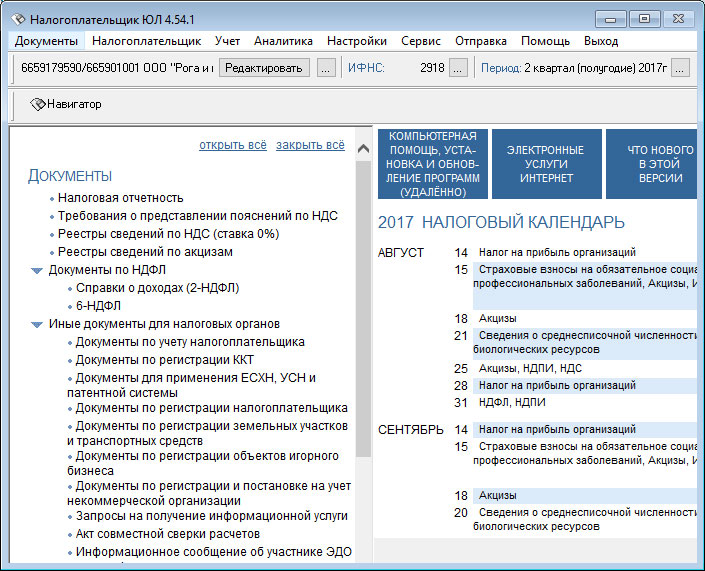Click September 15 Страховые взносы entry

(x=585, y=454)
